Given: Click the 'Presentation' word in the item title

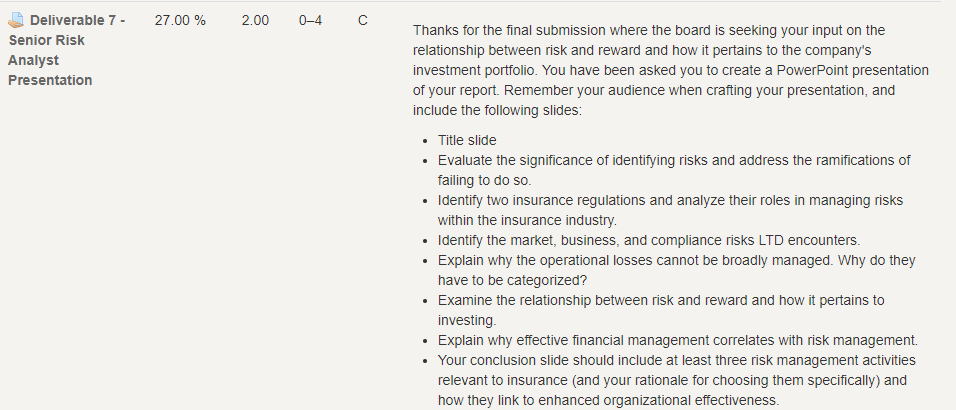Looking at the screenshot, I should [50, 81].
